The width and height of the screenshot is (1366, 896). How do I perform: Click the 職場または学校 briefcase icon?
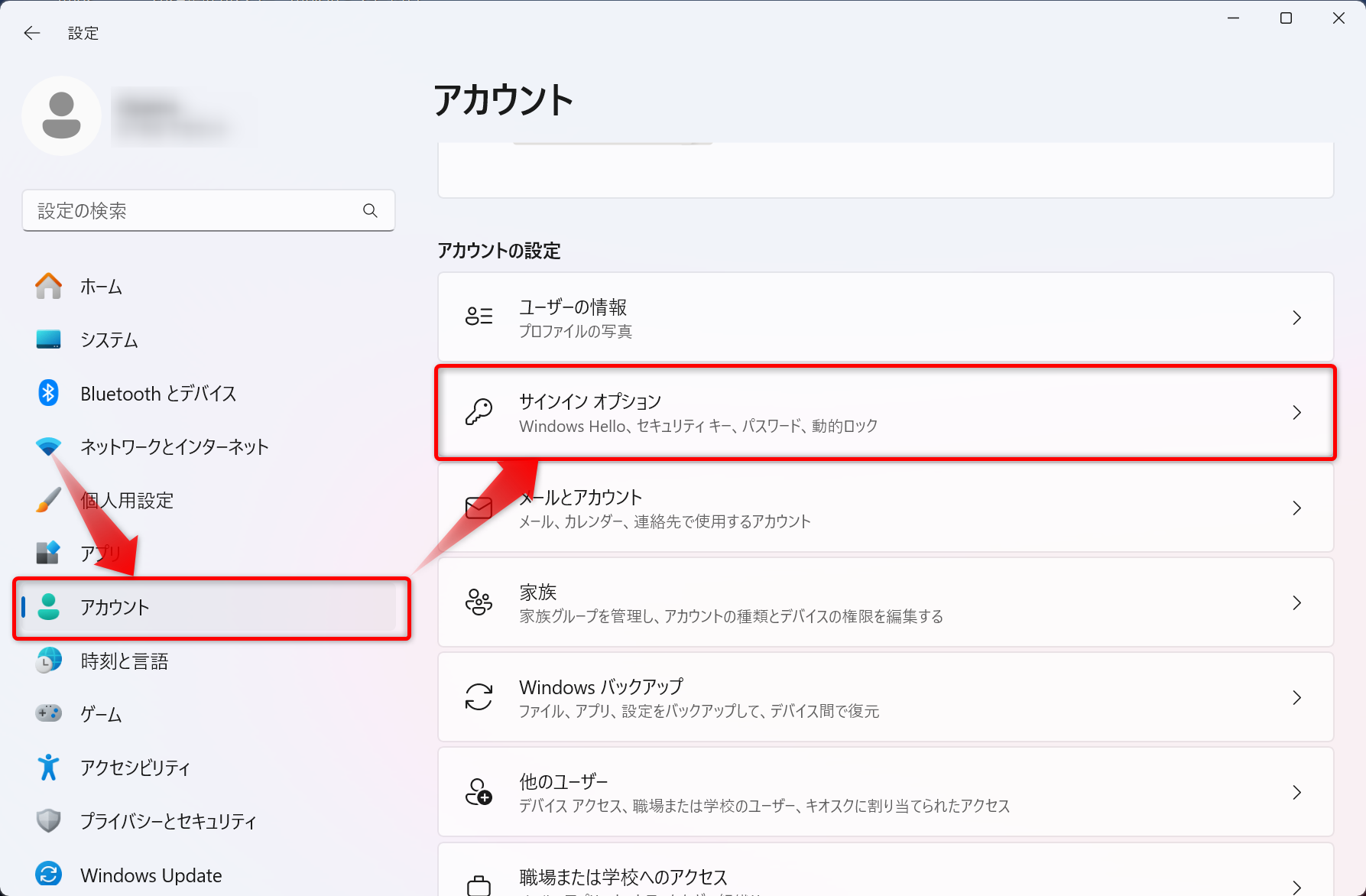(479, 885)
